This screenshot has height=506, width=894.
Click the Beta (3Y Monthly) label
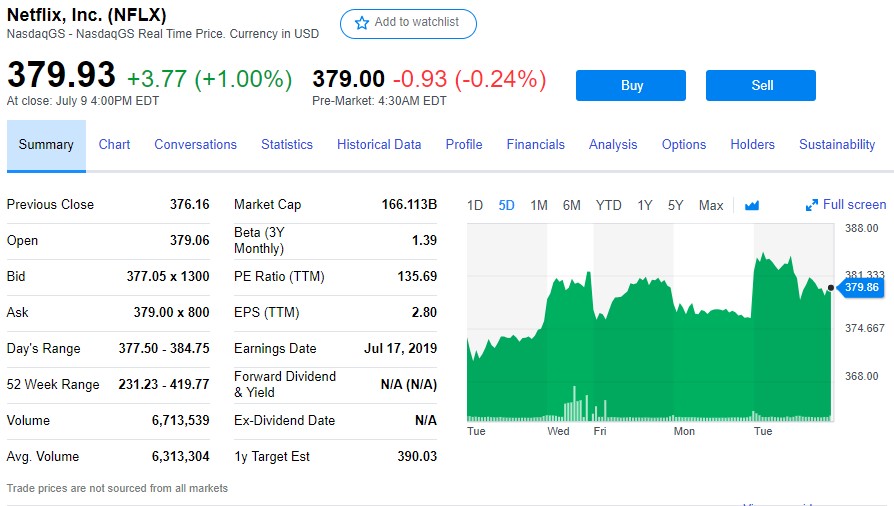(x=259, y=240)
